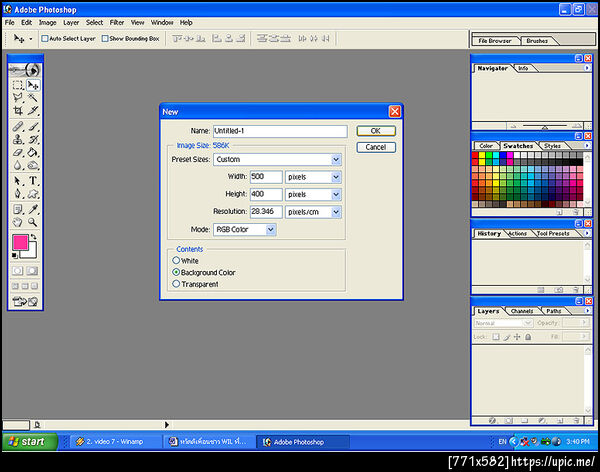
Task: Open Mode RGB Color dropdown
Action: pyautogui.click(x=271, y=229)
